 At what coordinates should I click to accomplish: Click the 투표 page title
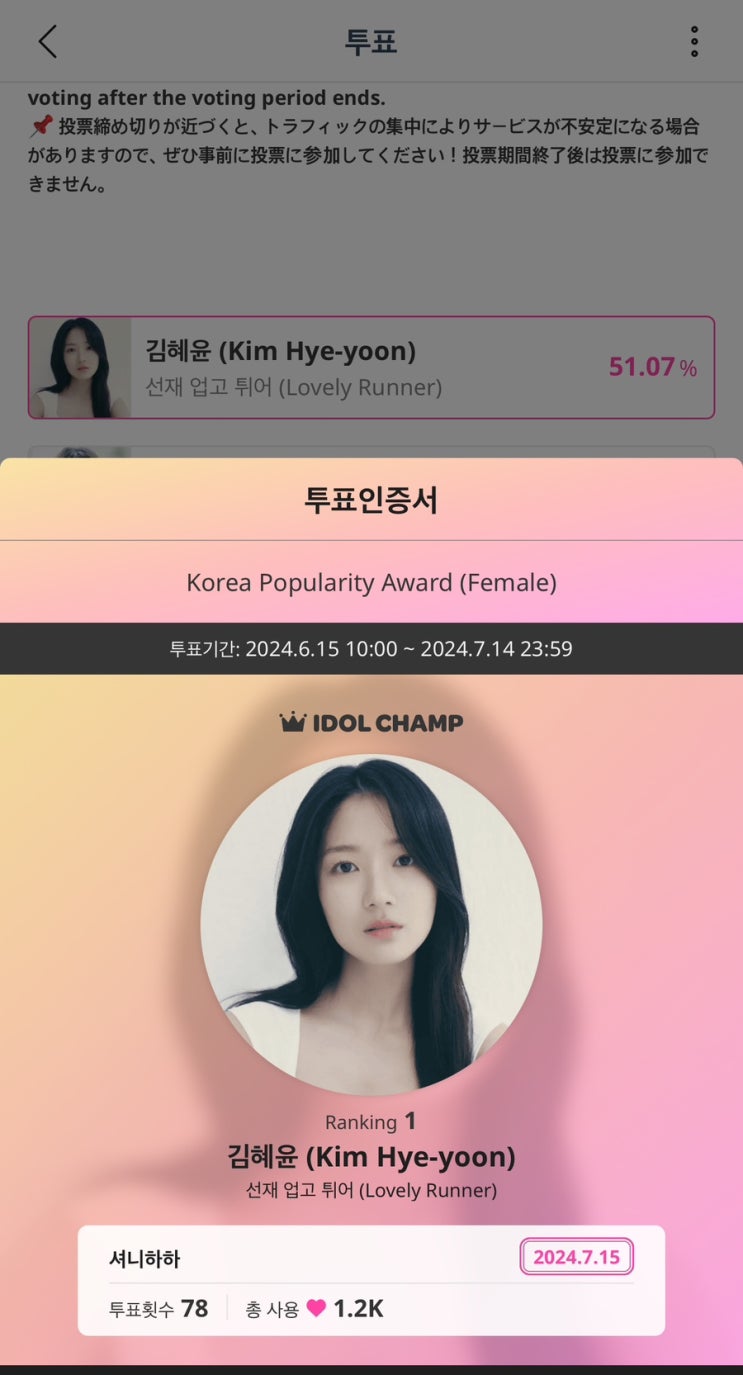371,42
